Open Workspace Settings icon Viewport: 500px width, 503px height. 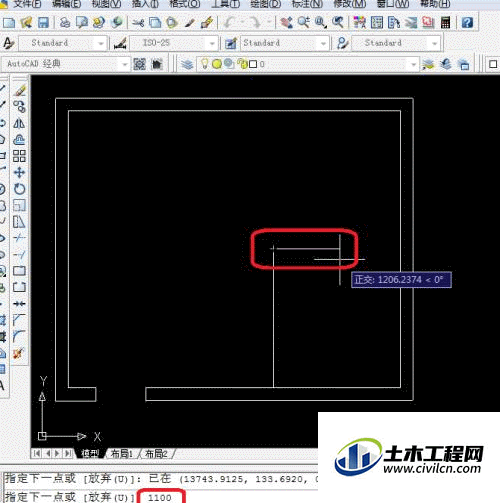140,64
